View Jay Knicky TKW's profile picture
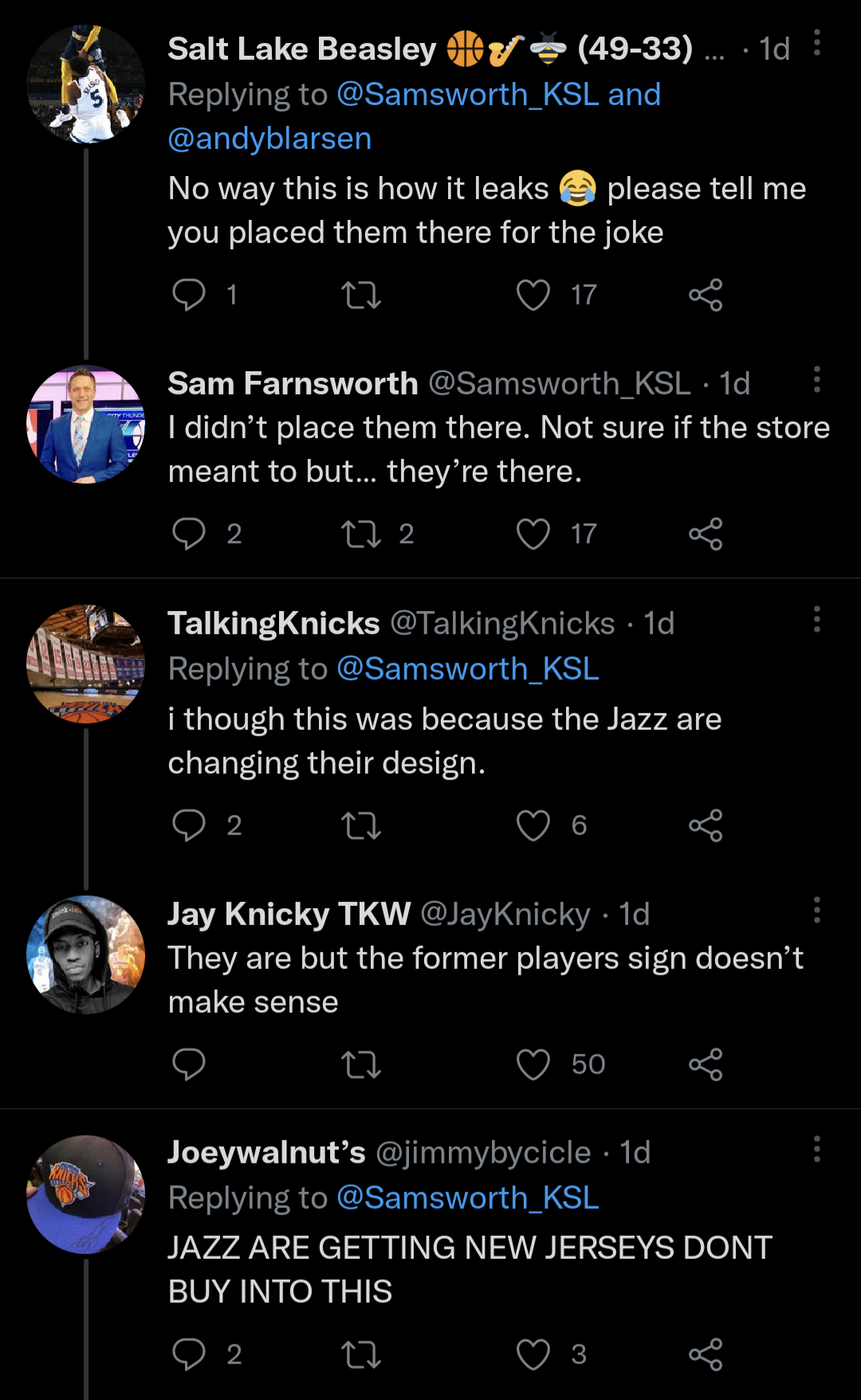 [x=86, y=955]
